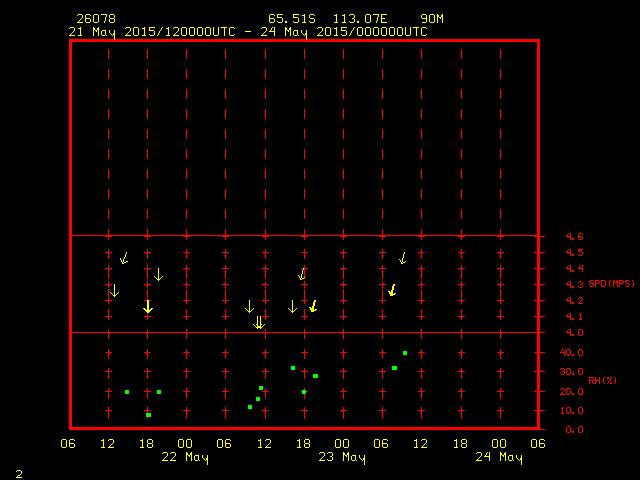Click the SPD(MPS) axis label
Image resolution: width=640 pixels, height=480 pixels.
pos(611,284)
